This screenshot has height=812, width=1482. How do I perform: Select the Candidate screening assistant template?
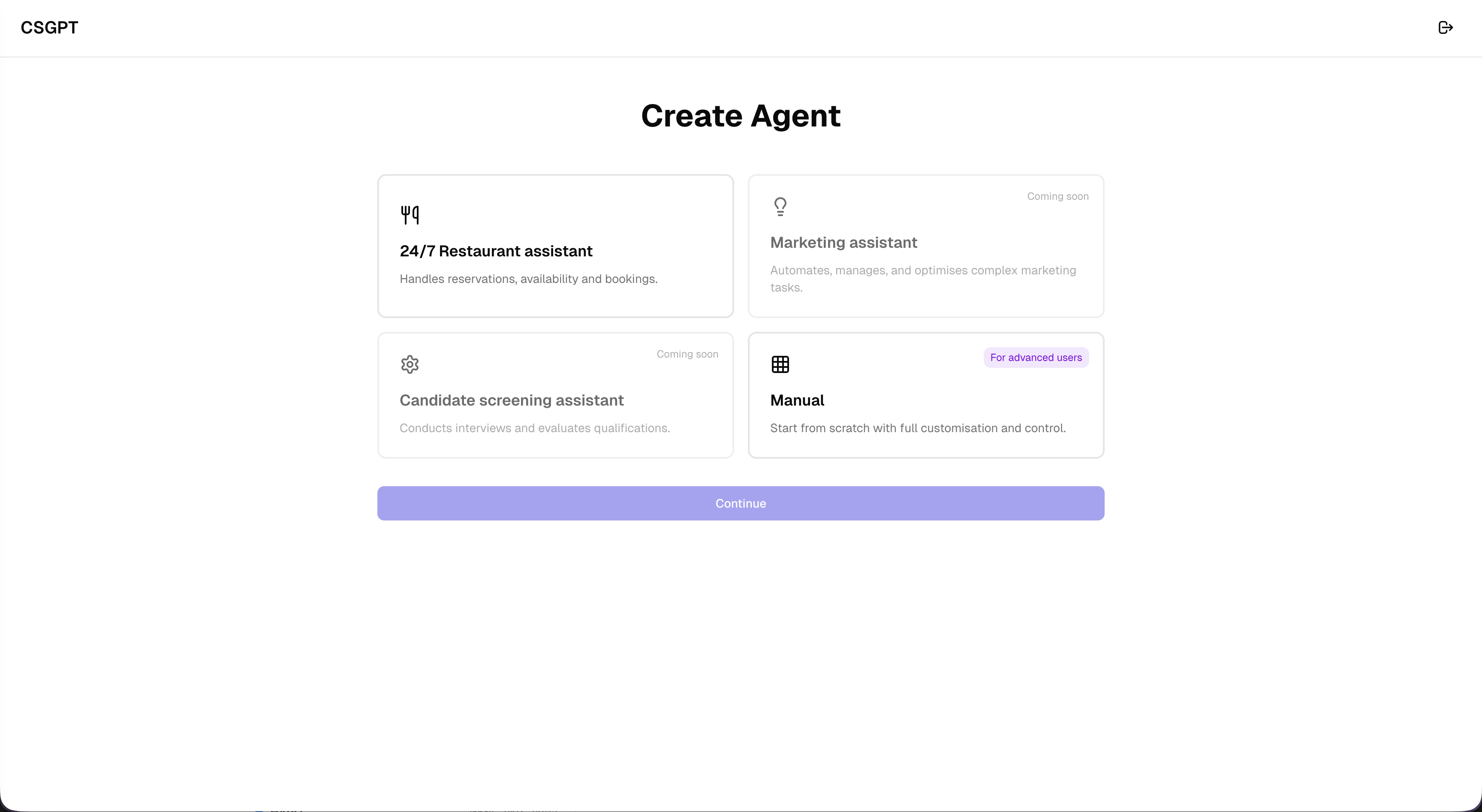tap(554, 395)
